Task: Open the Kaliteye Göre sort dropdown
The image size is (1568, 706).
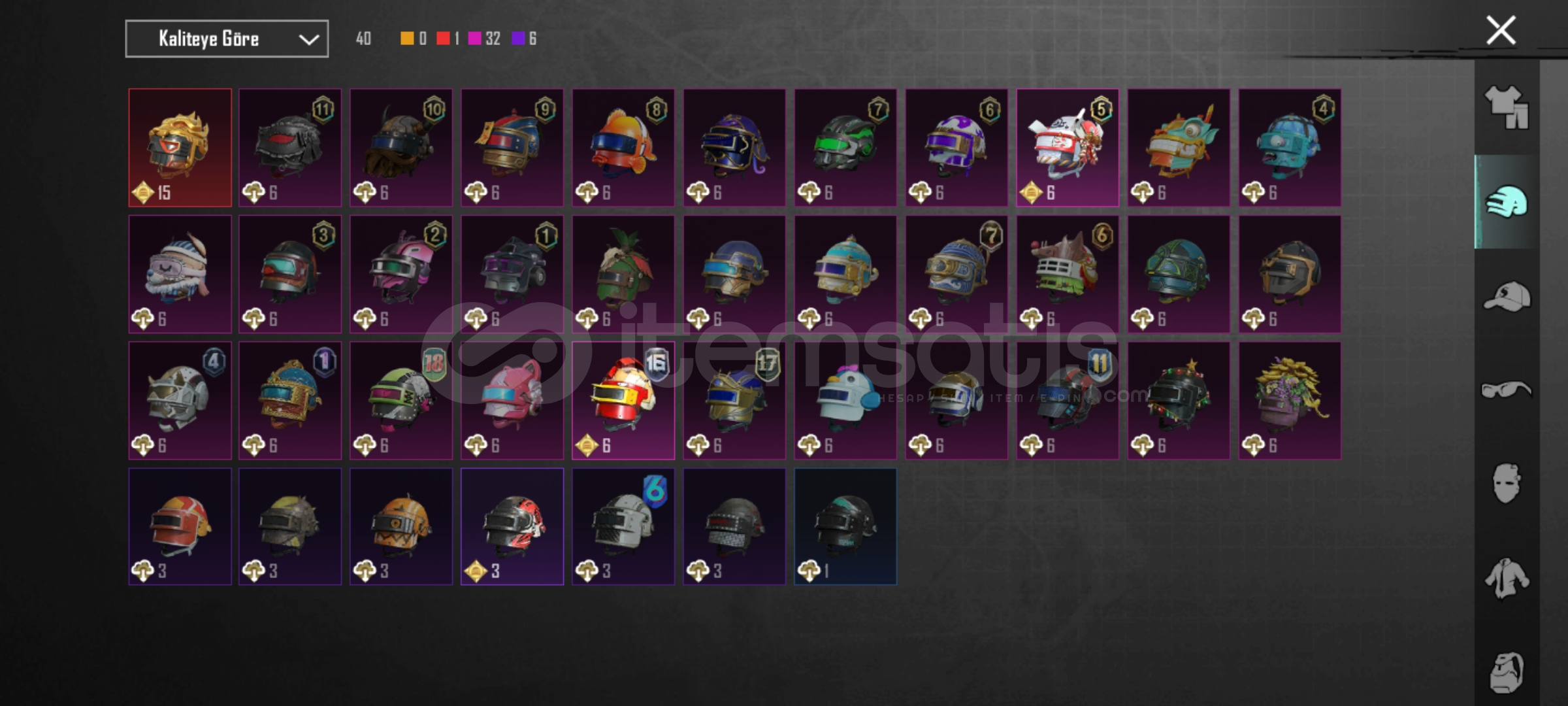Action: coord(227,39)
